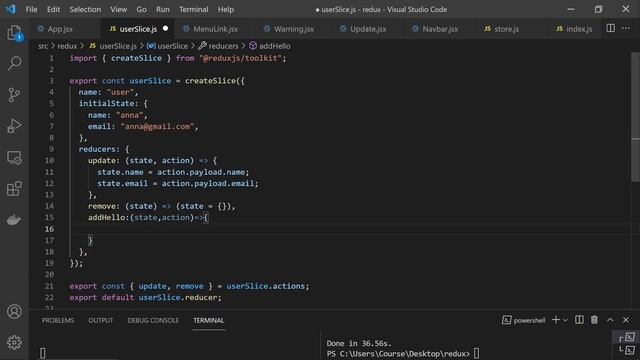The width and height of the screenshot is (640, 360).
Task: Open the View menu
Action: (118, 9)
